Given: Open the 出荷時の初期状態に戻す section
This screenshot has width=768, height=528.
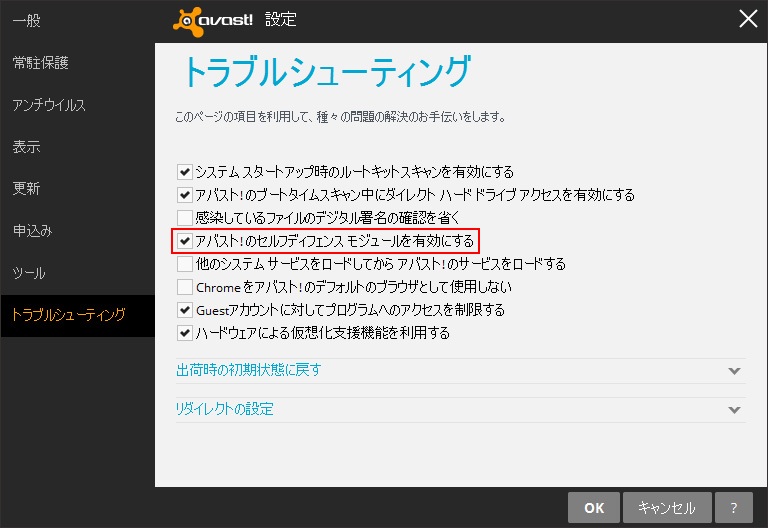Looking at the screenshot, I should [249, 370].
